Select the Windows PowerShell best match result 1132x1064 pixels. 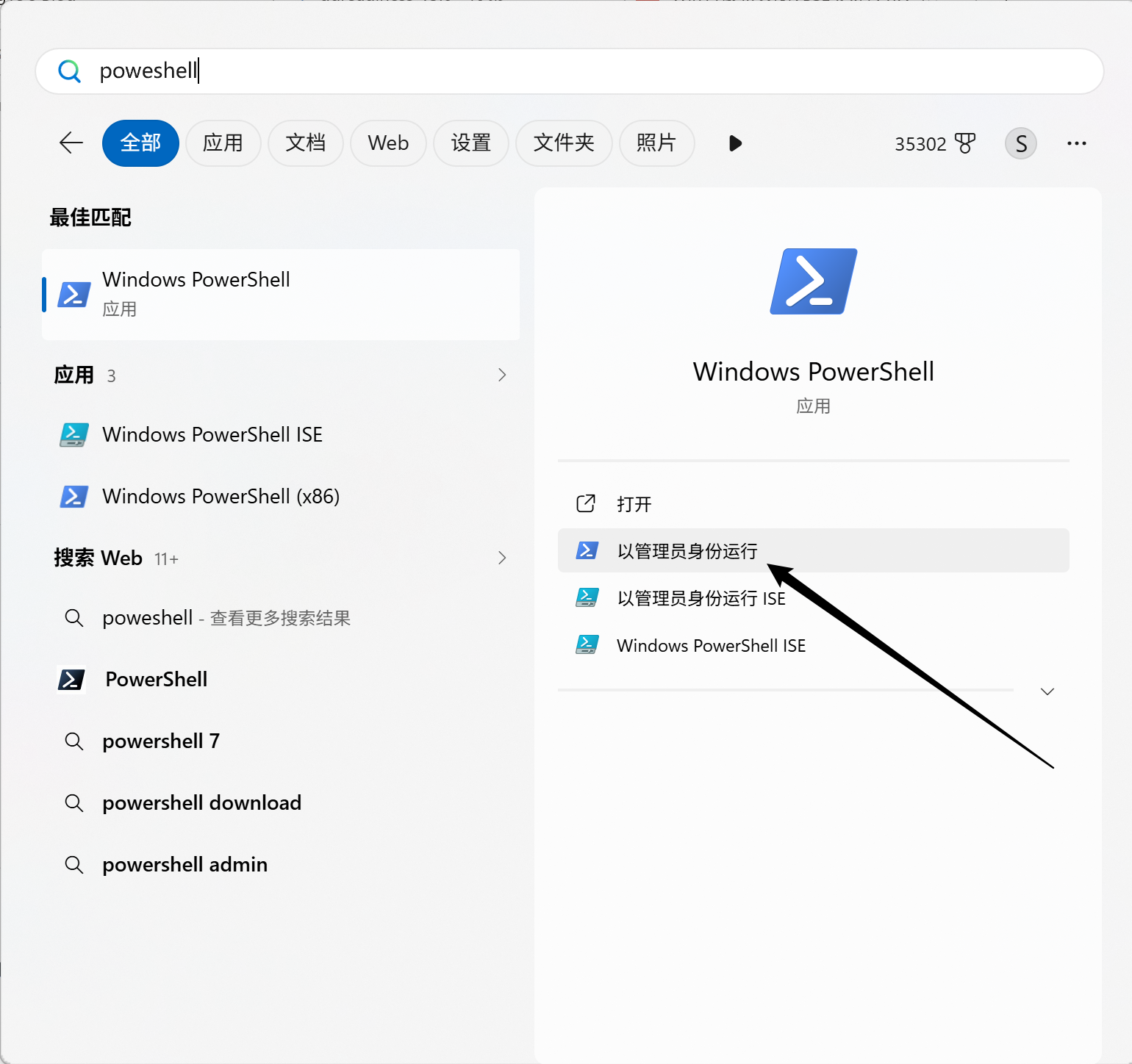pos(281,295)
